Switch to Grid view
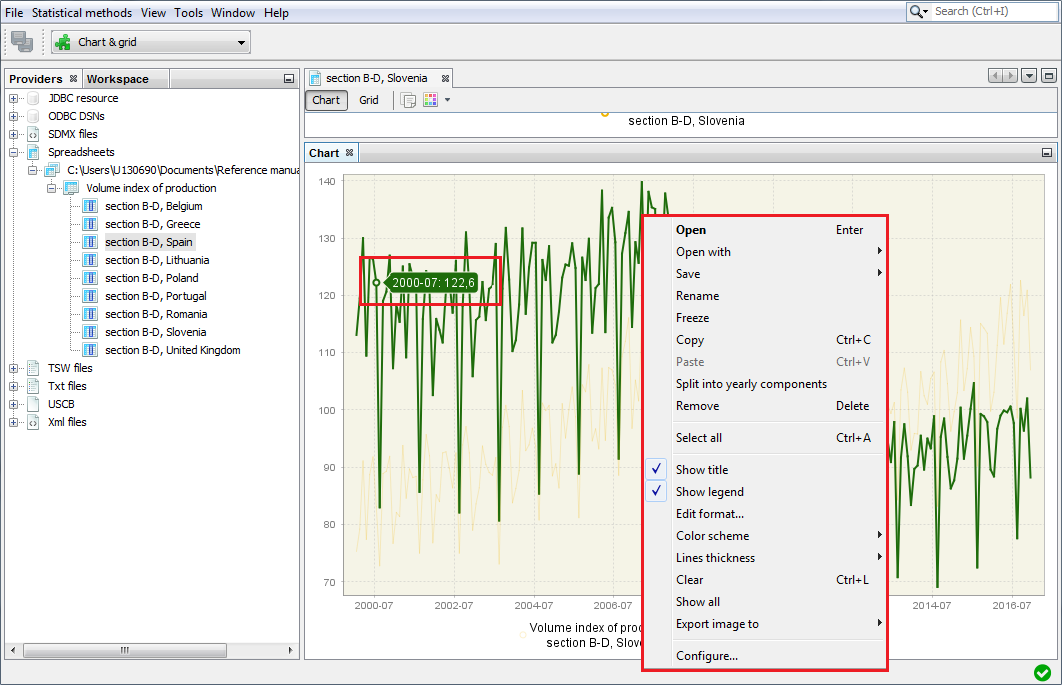This screenshot has height=685, width=1063. click(x=369, y=100)
